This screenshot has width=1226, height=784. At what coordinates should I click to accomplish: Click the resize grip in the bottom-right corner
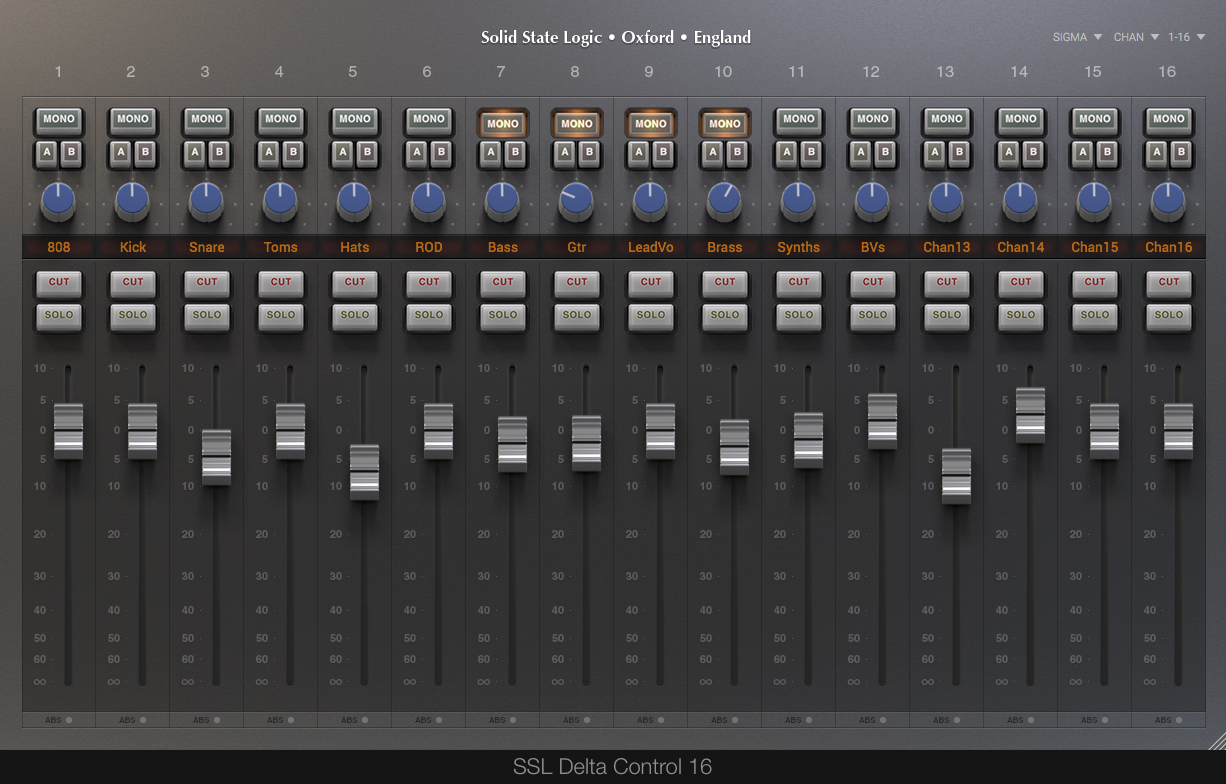tap(1216, 740)
